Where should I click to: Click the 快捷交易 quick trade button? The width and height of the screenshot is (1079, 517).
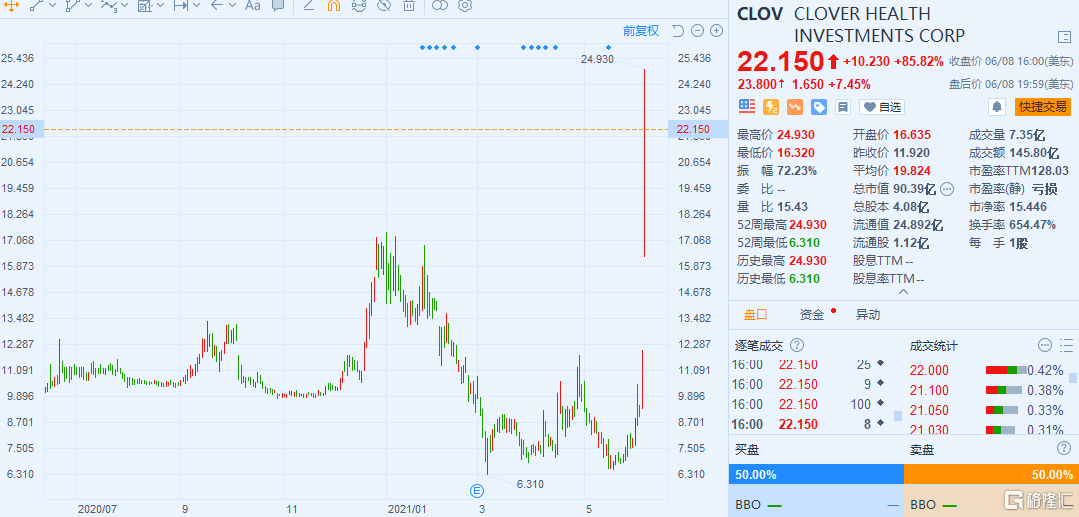(1043, 107)
